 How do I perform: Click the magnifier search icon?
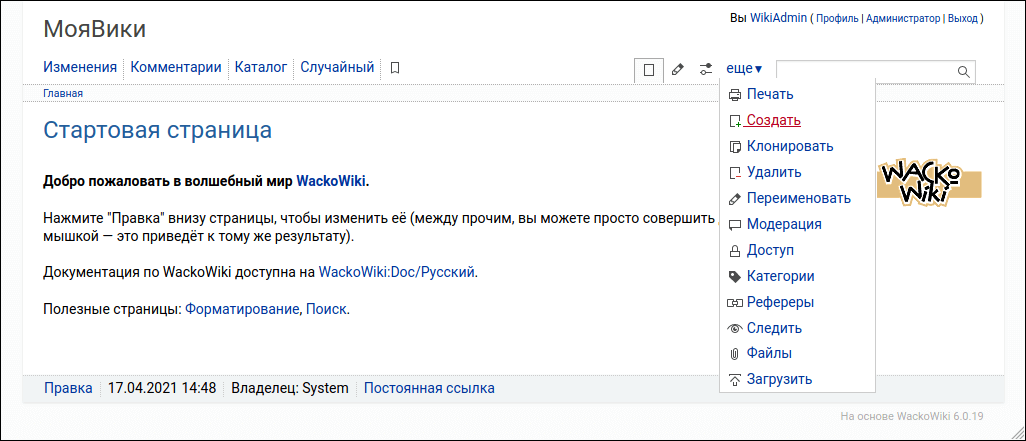pyautogui.click(x=964, y=71)
